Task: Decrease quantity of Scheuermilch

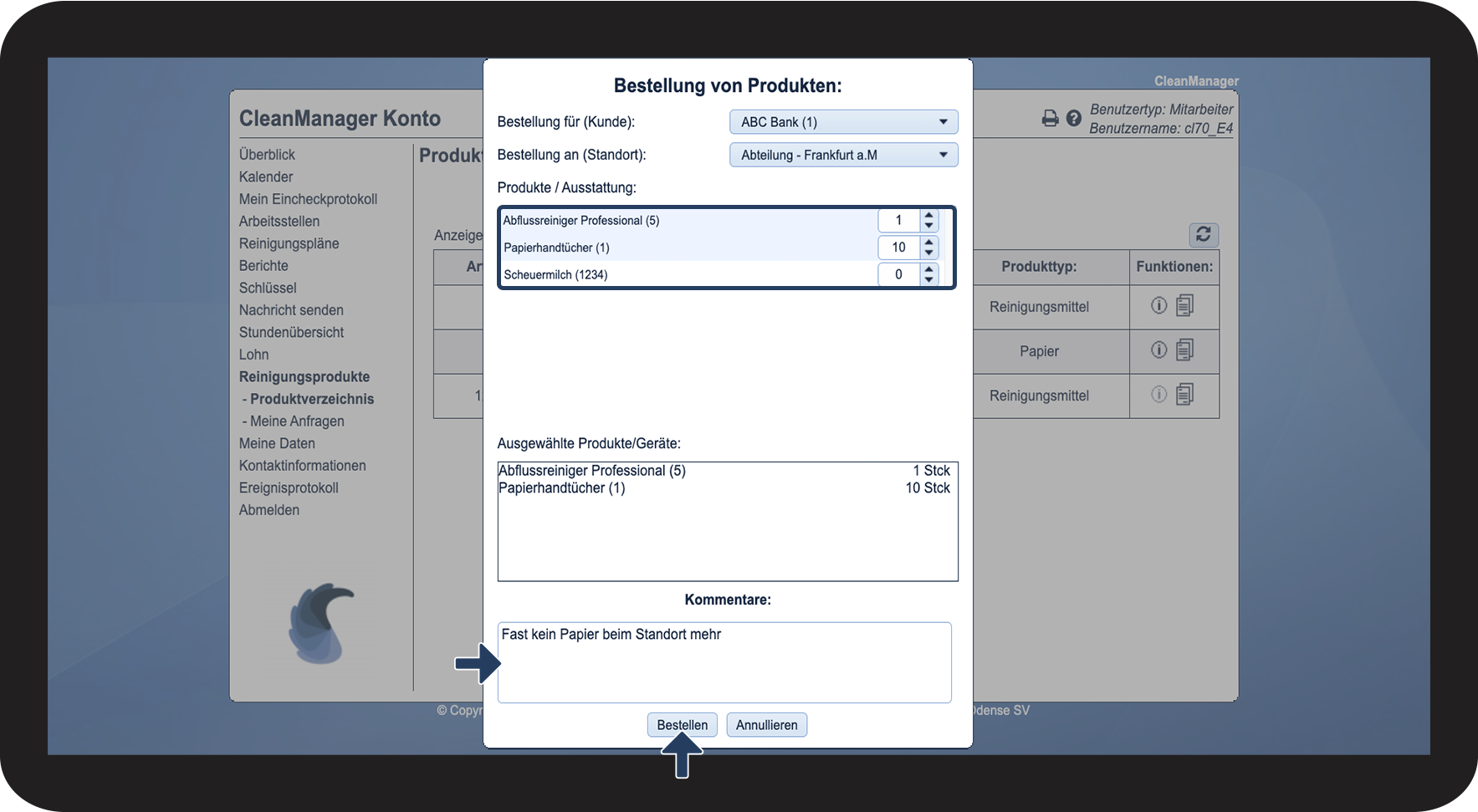Action: tap(929, 279)
